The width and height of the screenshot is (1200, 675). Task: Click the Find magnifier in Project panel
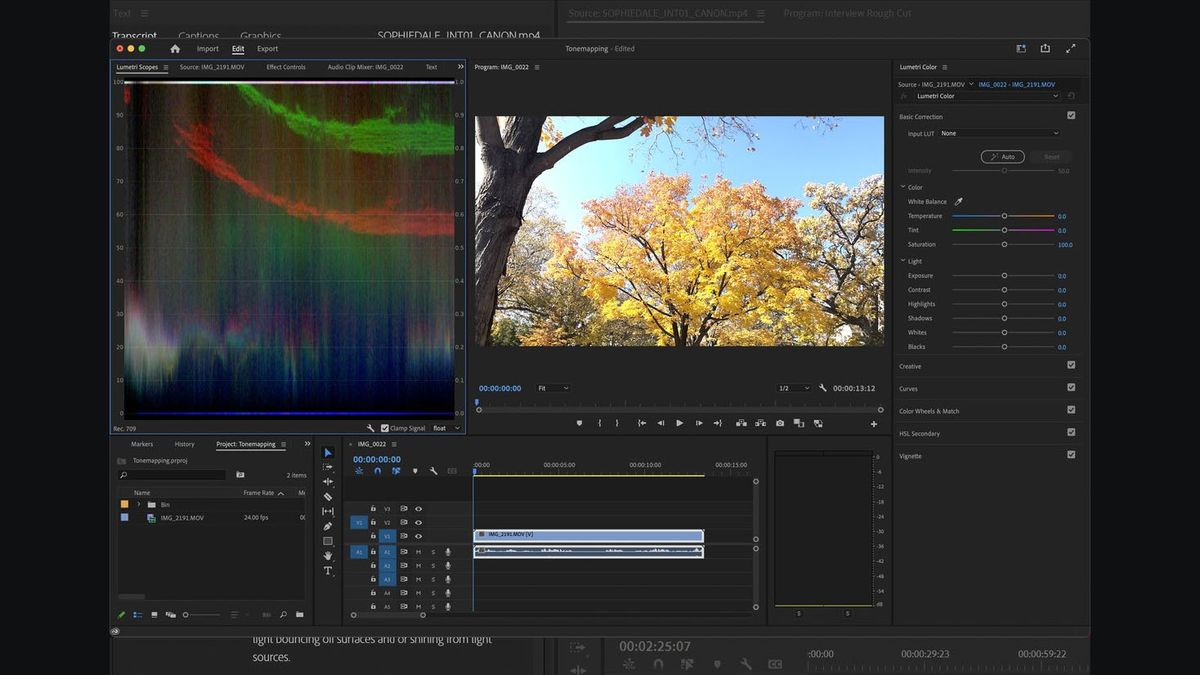click(283, 615)
